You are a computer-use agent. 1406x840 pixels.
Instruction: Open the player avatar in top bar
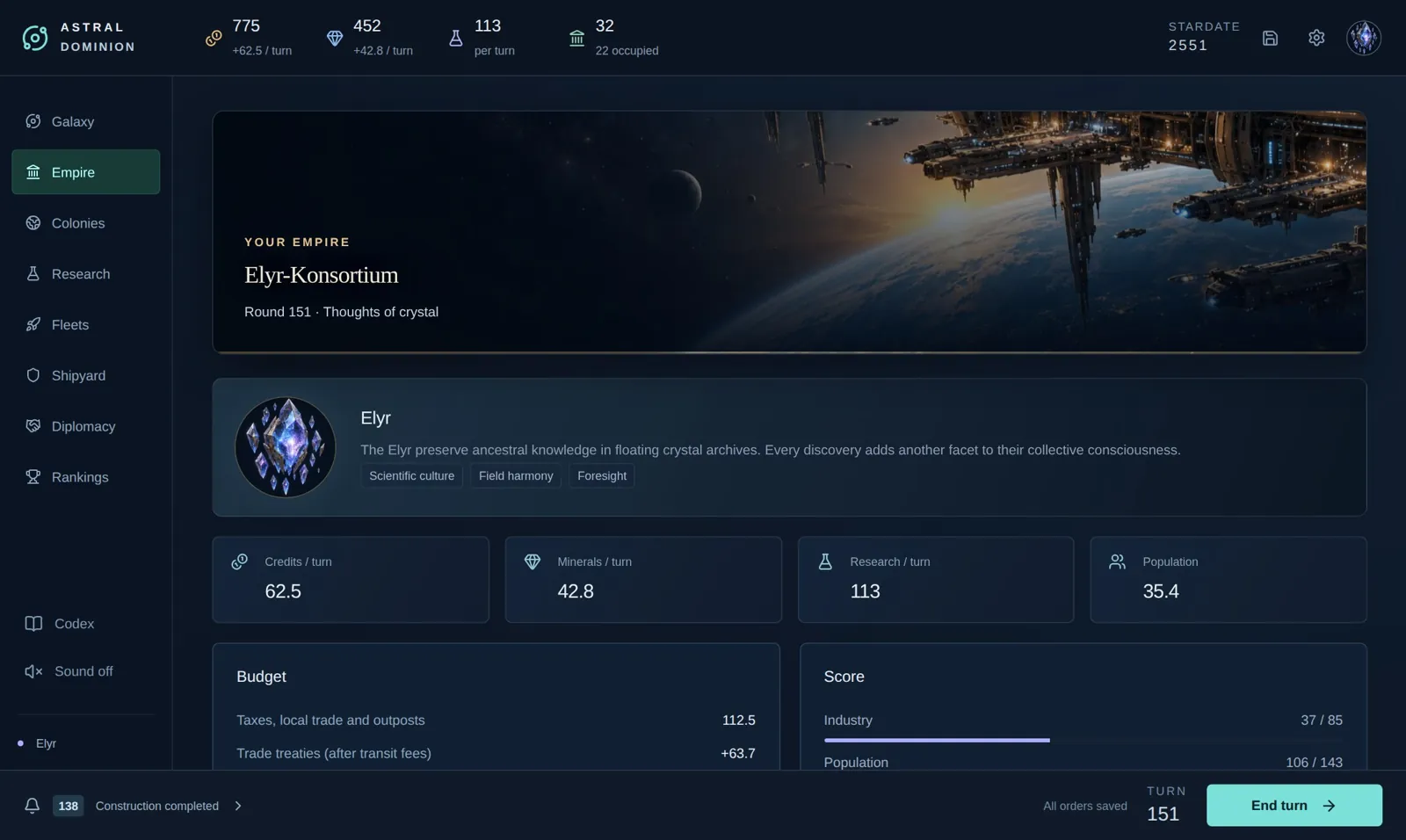tap(1364, 38)
